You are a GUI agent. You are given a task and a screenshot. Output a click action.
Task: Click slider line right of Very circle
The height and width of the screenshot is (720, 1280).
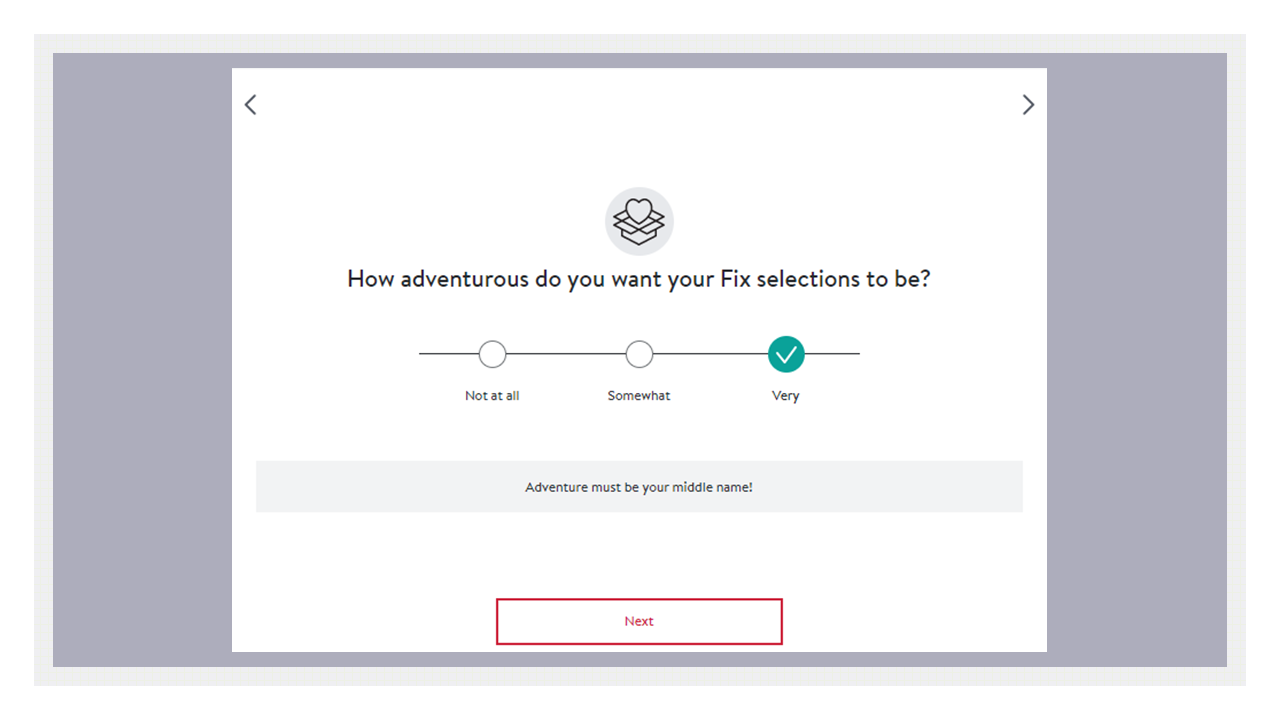point(832,354)
